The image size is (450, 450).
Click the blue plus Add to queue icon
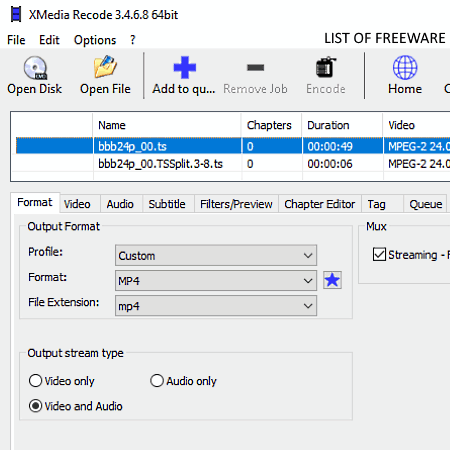pos(185,67)
